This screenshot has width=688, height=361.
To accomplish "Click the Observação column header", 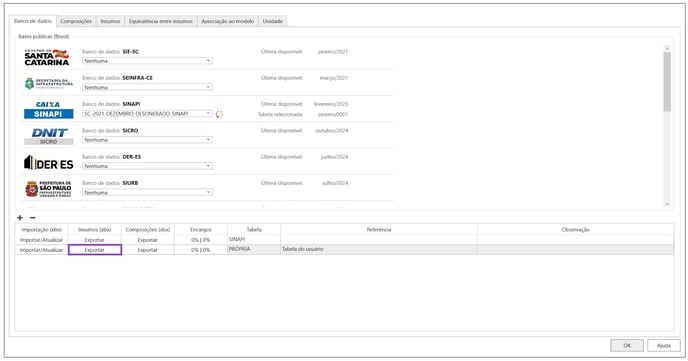I will click(x=575, y=229).
